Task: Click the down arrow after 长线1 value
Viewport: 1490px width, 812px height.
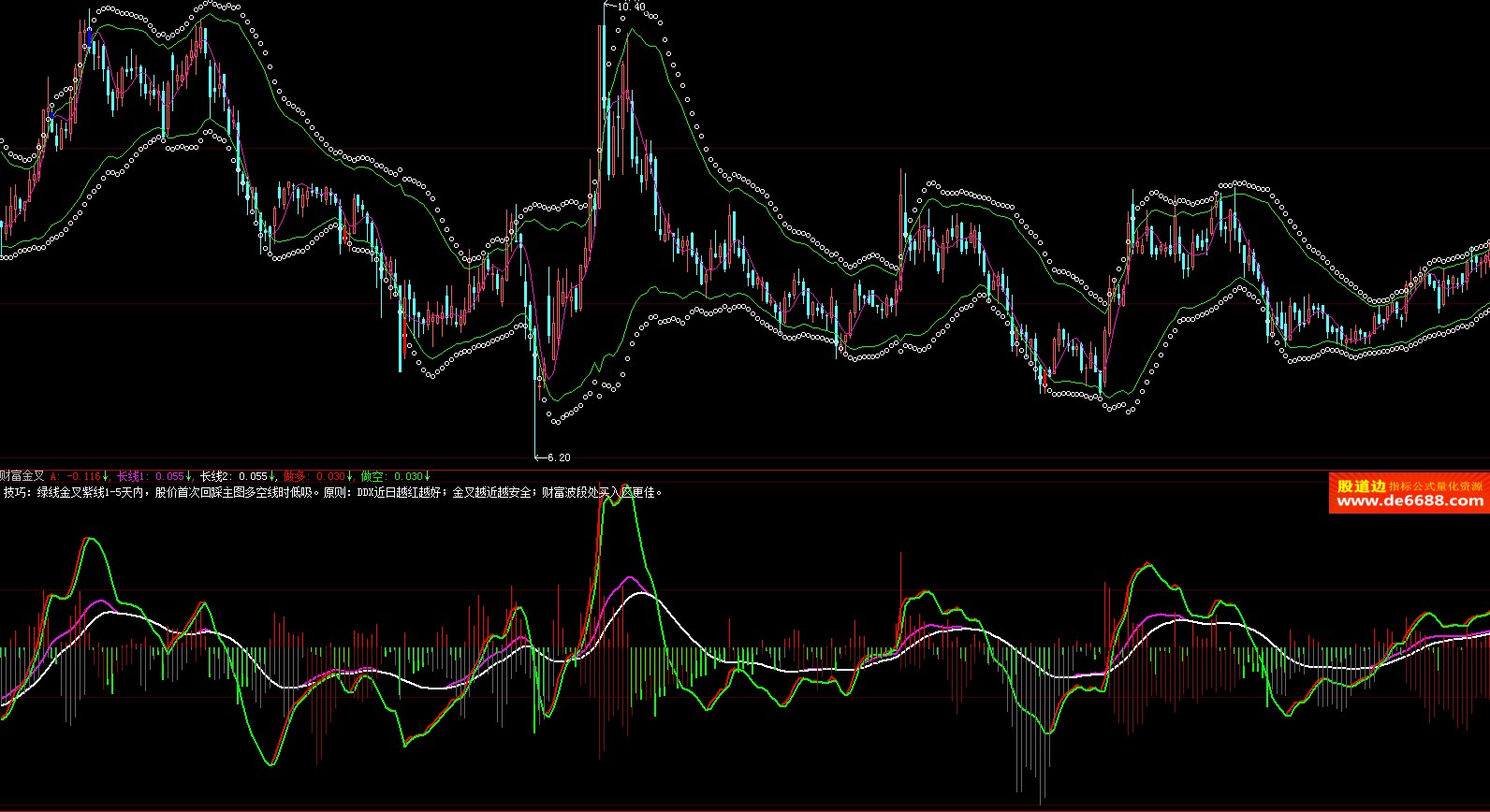Action: click(x=189, y=476)
